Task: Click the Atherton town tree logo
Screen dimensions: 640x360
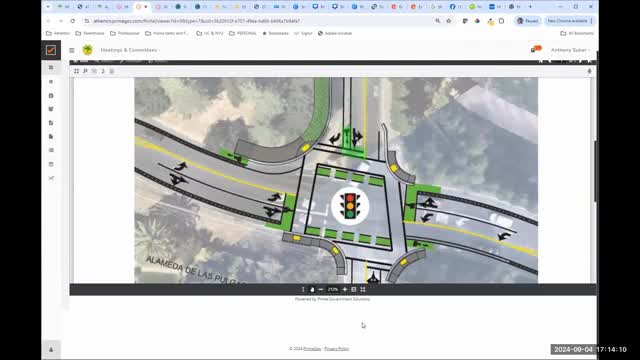Action: (x=87, y=50)
